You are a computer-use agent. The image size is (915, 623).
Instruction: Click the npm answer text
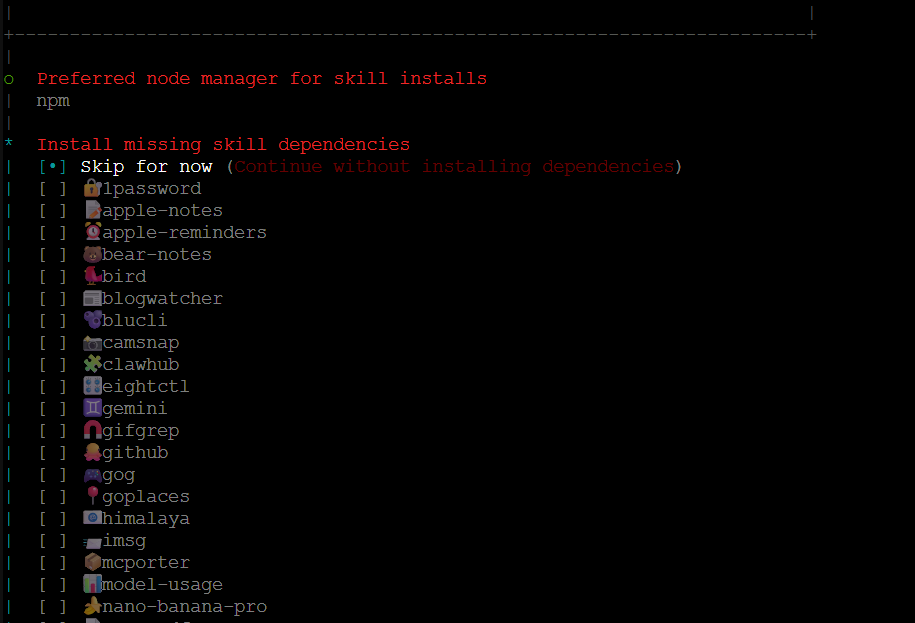(x=53, y=100)
